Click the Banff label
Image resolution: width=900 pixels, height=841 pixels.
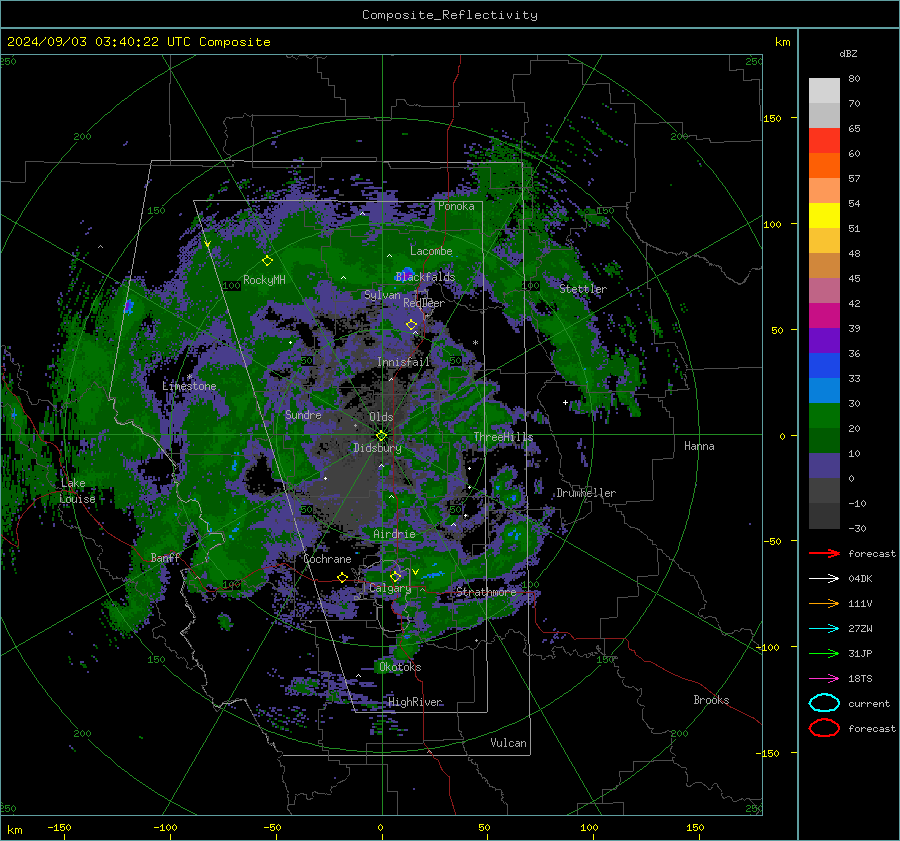coord(165,557)
